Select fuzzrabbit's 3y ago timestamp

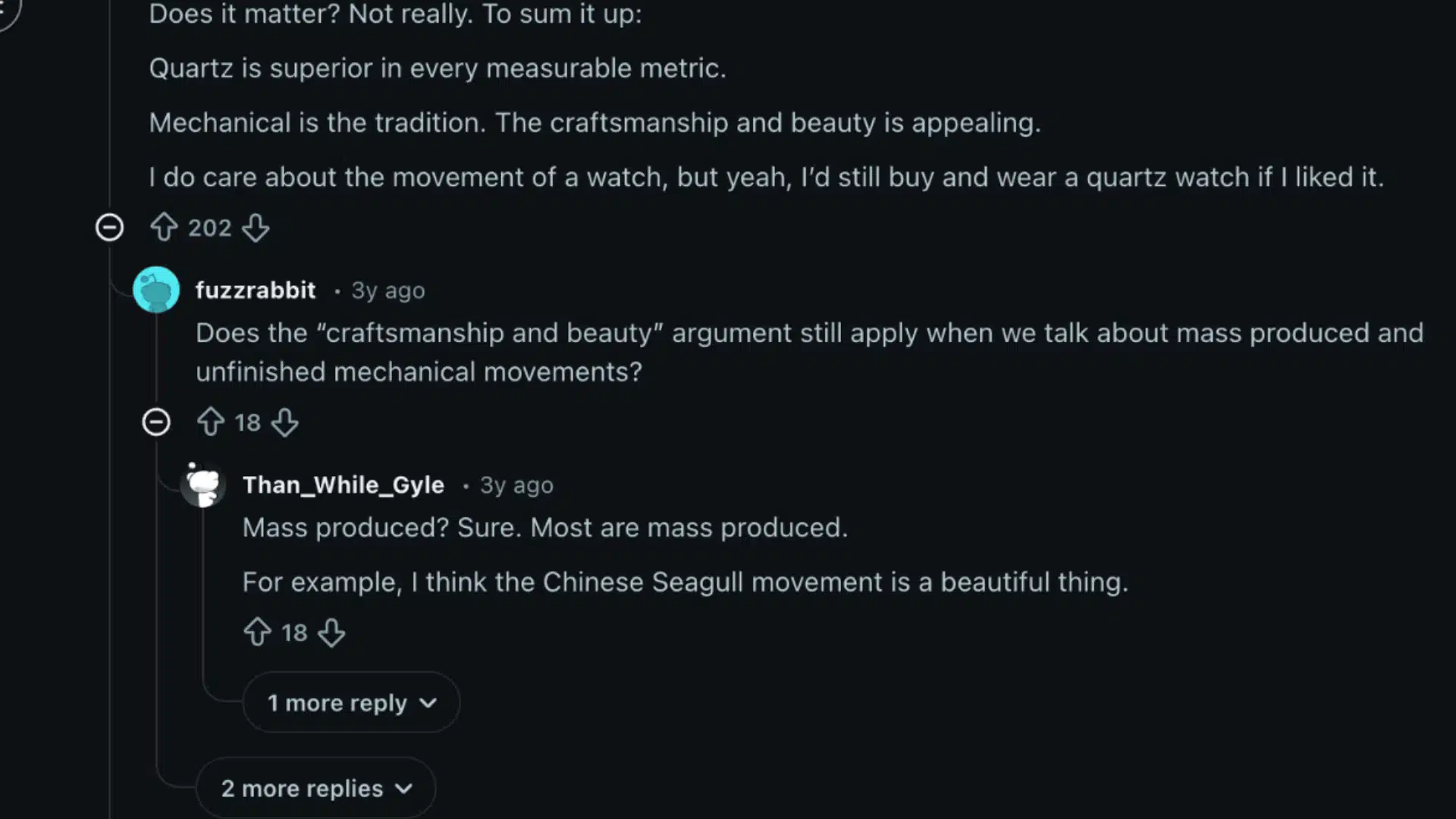pyautogui.click(x=388, y=290)
